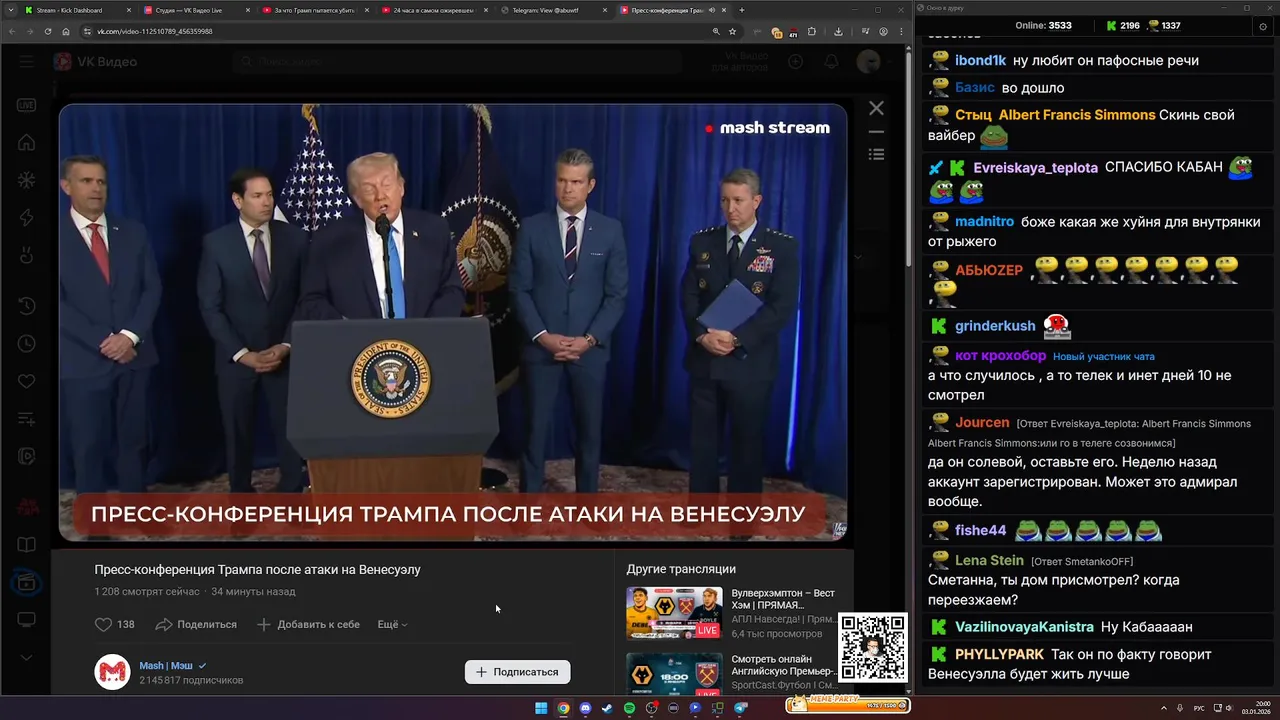Open Windows Start menu

pos(541,708)
